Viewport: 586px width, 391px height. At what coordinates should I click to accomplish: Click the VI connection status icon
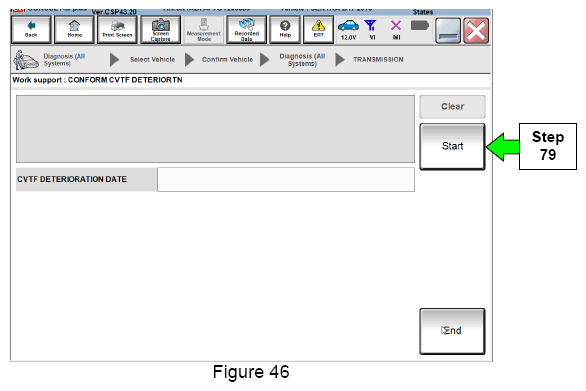click(371, 30)
